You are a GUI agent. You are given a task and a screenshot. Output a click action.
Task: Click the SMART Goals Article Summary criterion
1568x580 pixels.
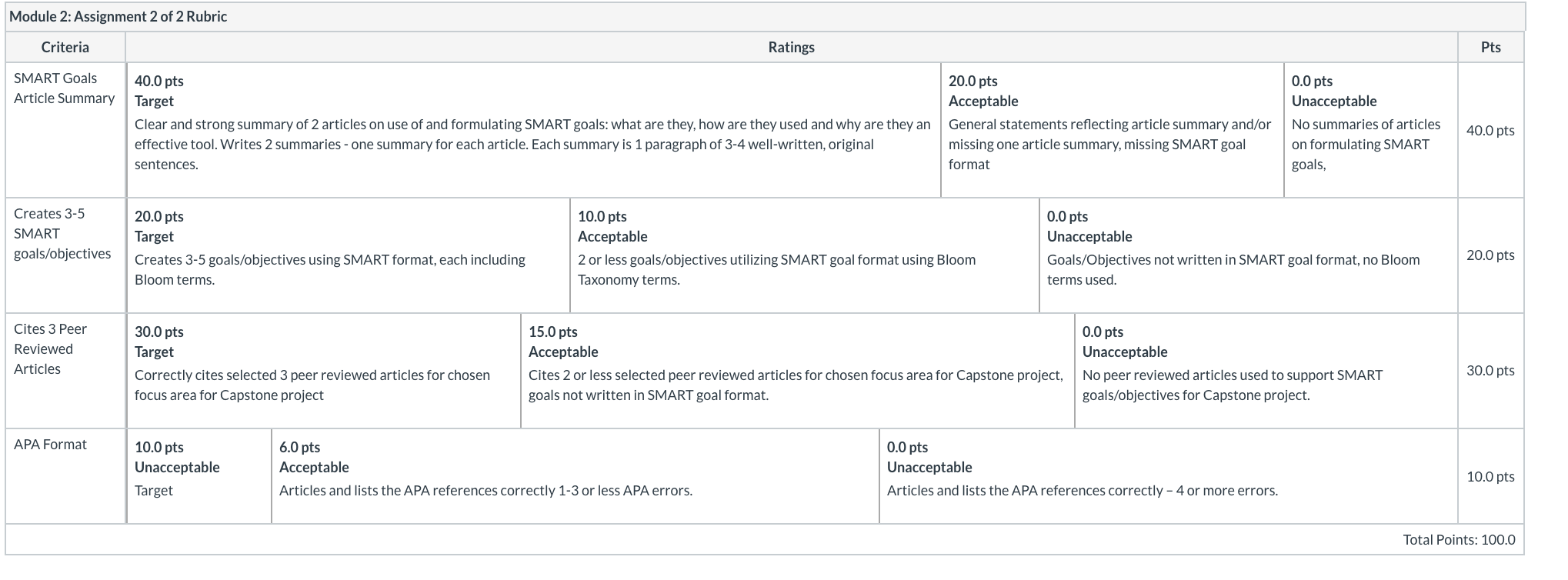pyautogui.click(x=65, y=88)
